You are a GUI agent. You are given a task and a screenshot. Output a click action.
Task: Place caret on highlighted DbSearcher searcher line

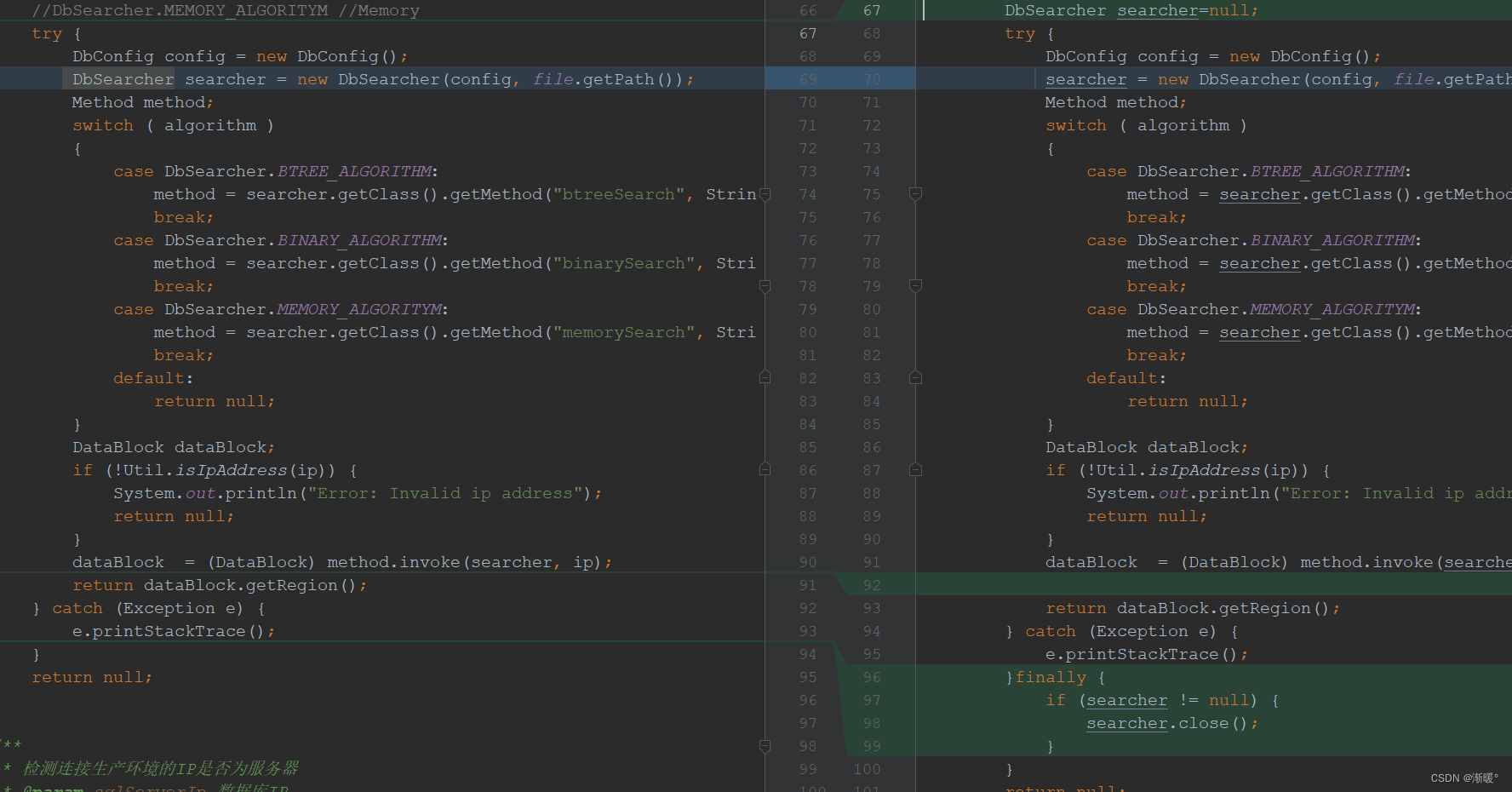[341, 79]
